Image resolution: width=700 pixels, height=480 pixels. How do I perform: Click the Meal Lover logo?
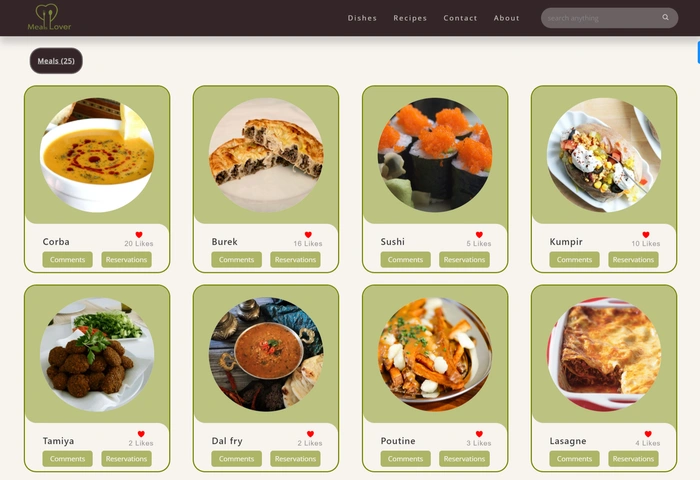click(49, 17)
